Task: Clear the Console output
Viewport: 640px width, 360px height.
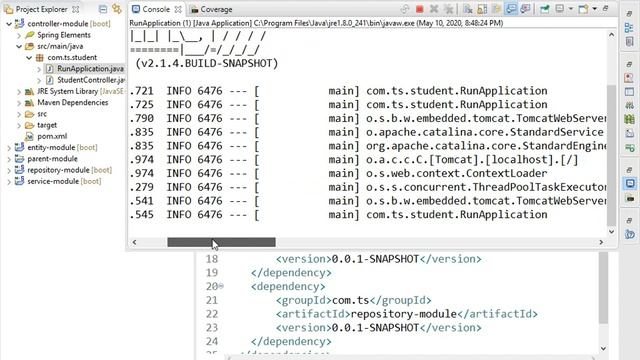Action: [x=468, y=9]
